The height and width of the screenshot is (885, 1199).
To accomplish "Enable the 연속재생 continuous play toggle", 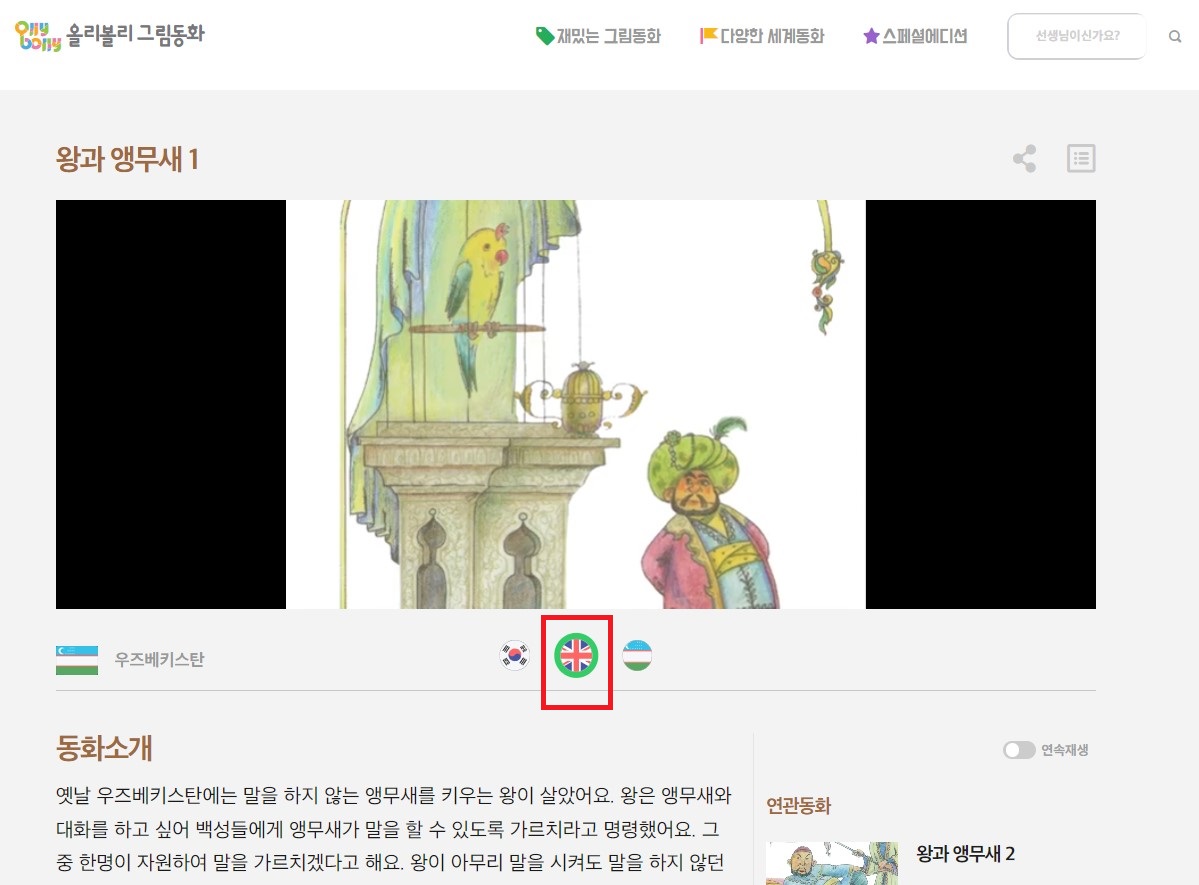I will [x=1021, y=748].
